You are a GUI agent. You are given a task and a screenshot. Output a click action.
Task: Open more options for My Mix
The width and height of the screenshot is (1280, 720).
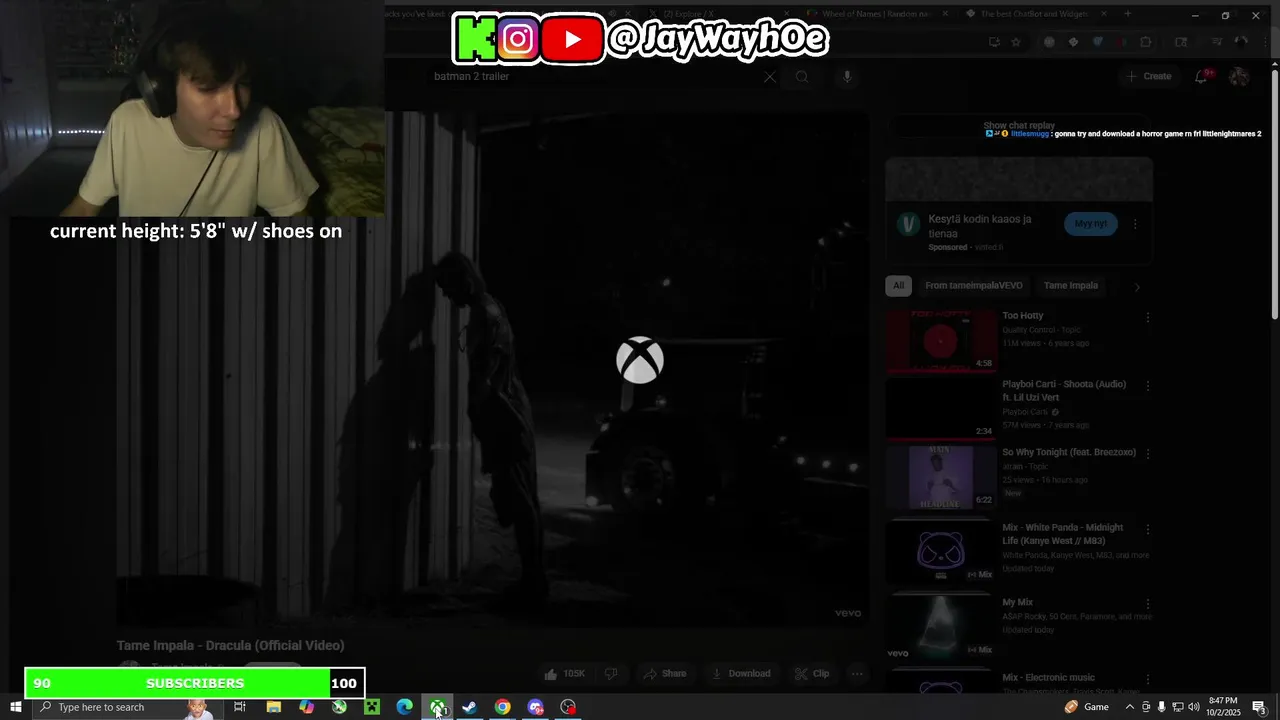pos(1148,604)
